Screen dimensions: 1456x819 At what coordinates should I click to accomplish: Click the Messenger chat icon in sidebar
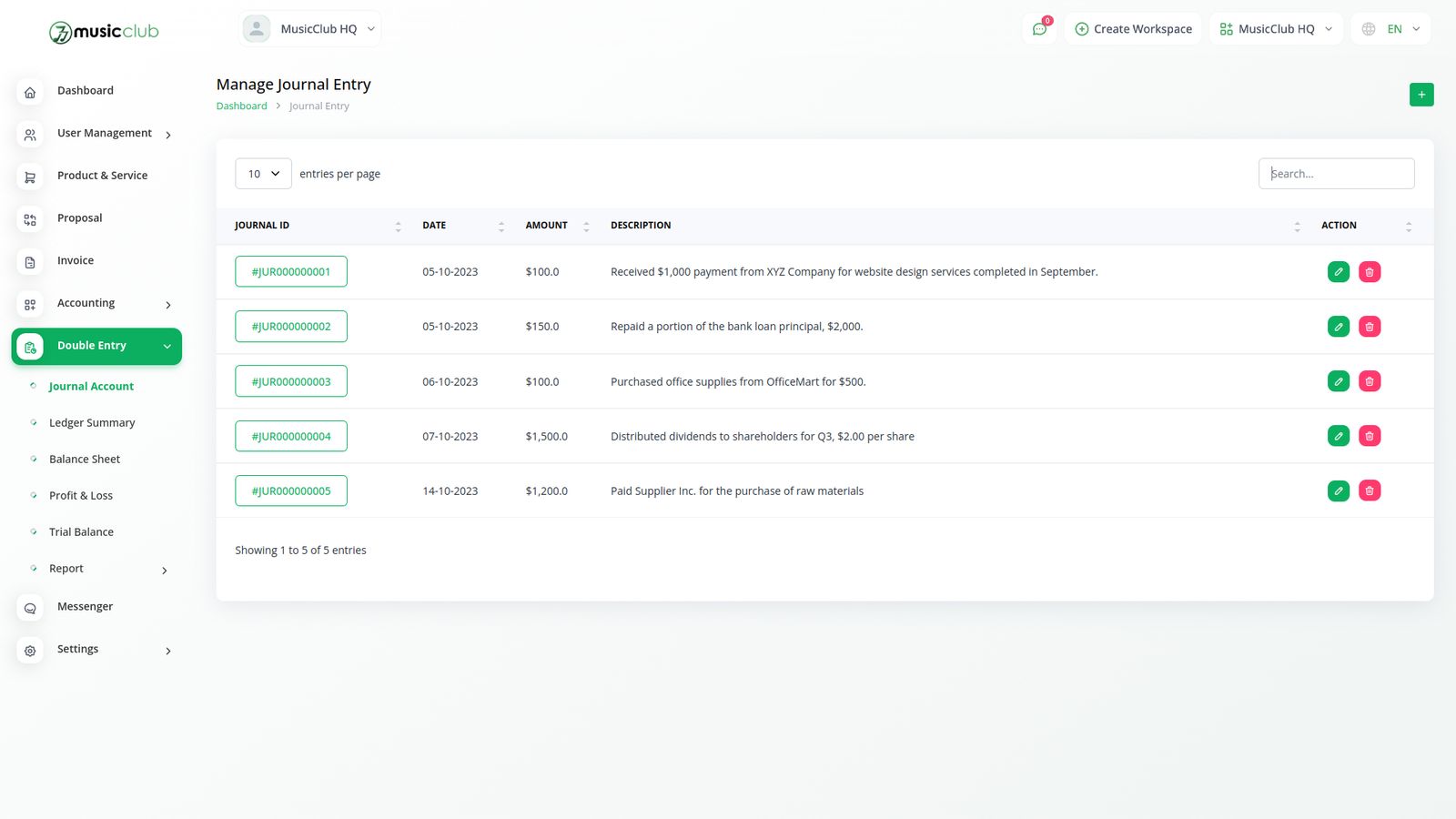point(30,608)
